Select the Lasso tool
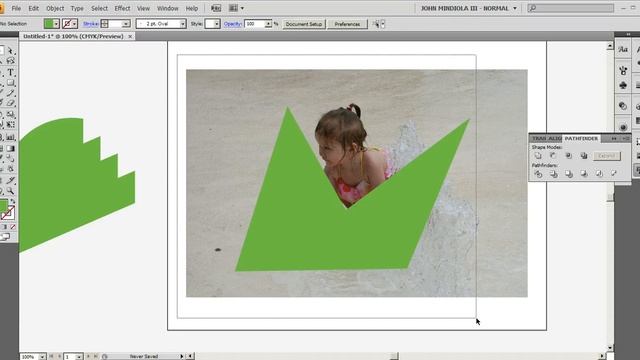This screenshot has height=360, width=640. (x=11, y=61)
